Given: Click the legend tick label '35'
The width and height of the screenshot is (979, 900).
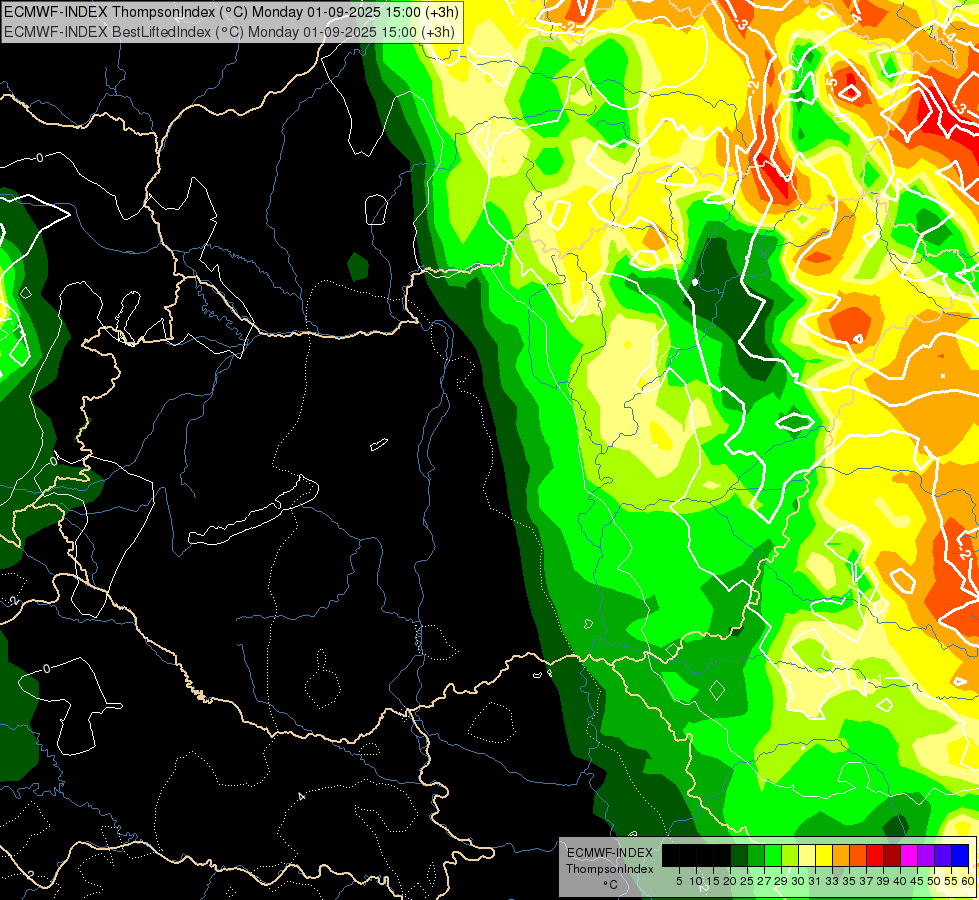Looking at the screenshot, I should pyautogui.click(x=850, y=881).
